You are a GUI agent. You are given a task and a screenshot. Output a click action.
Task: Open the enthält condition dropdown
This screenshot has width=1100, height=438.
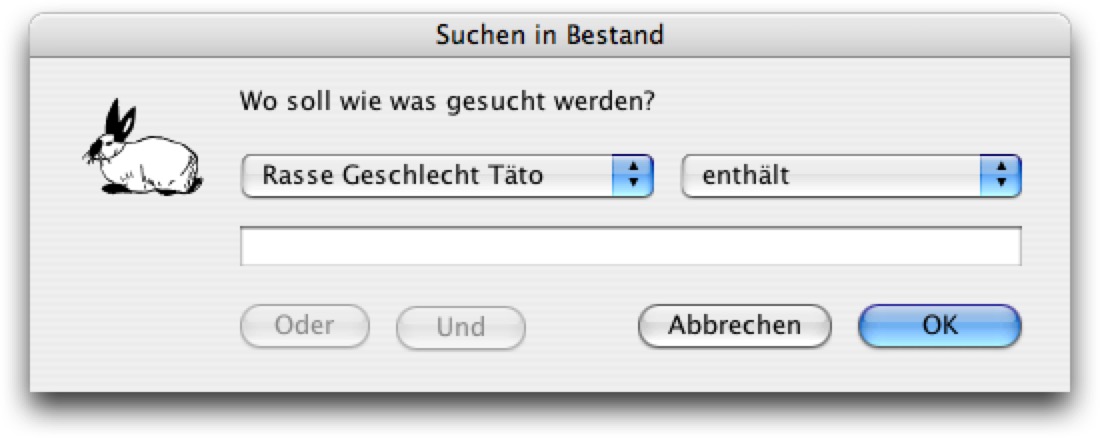[852, 175]
